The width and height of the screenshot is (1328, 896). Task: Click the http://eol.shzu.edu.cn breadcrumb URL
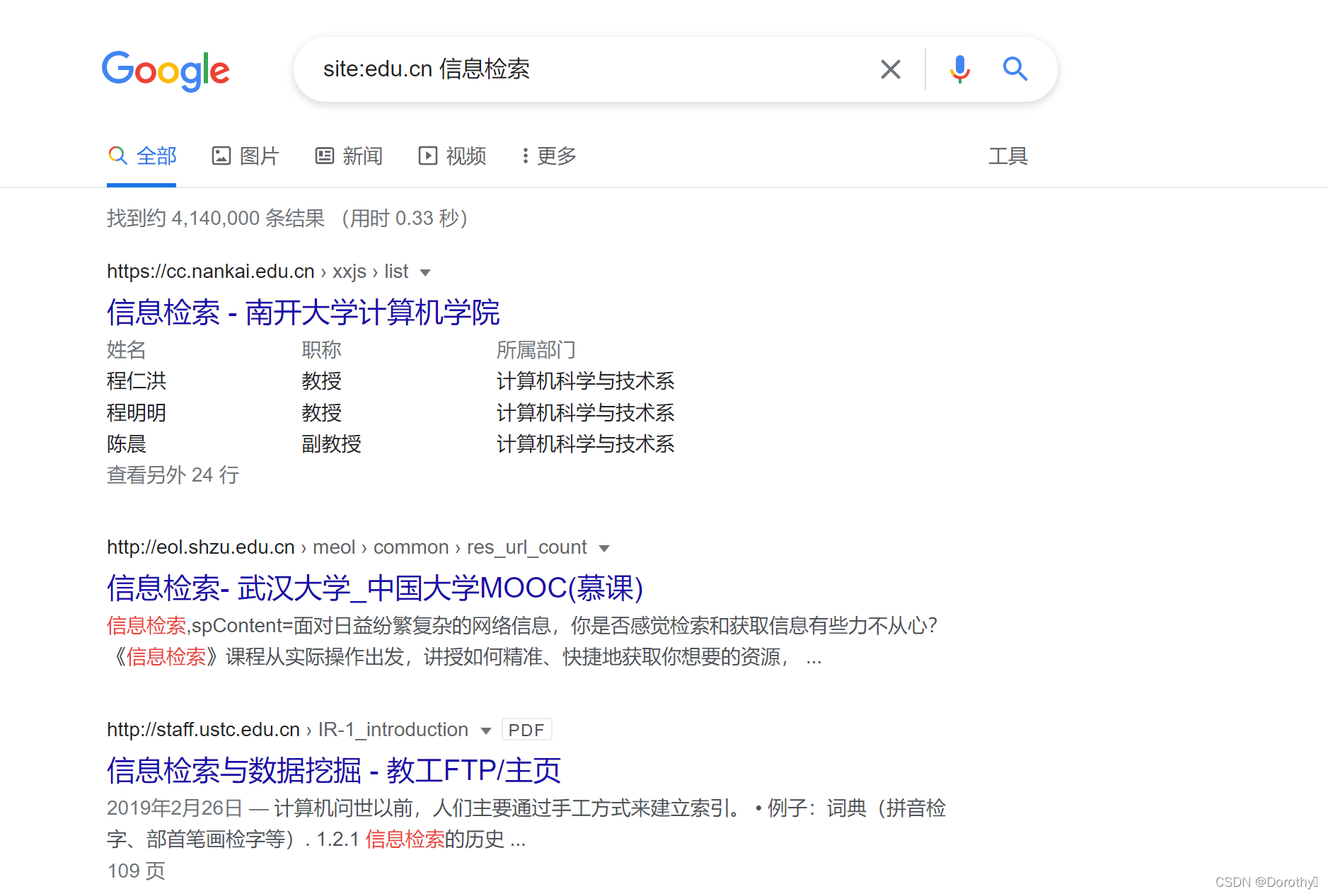(200, 547)
